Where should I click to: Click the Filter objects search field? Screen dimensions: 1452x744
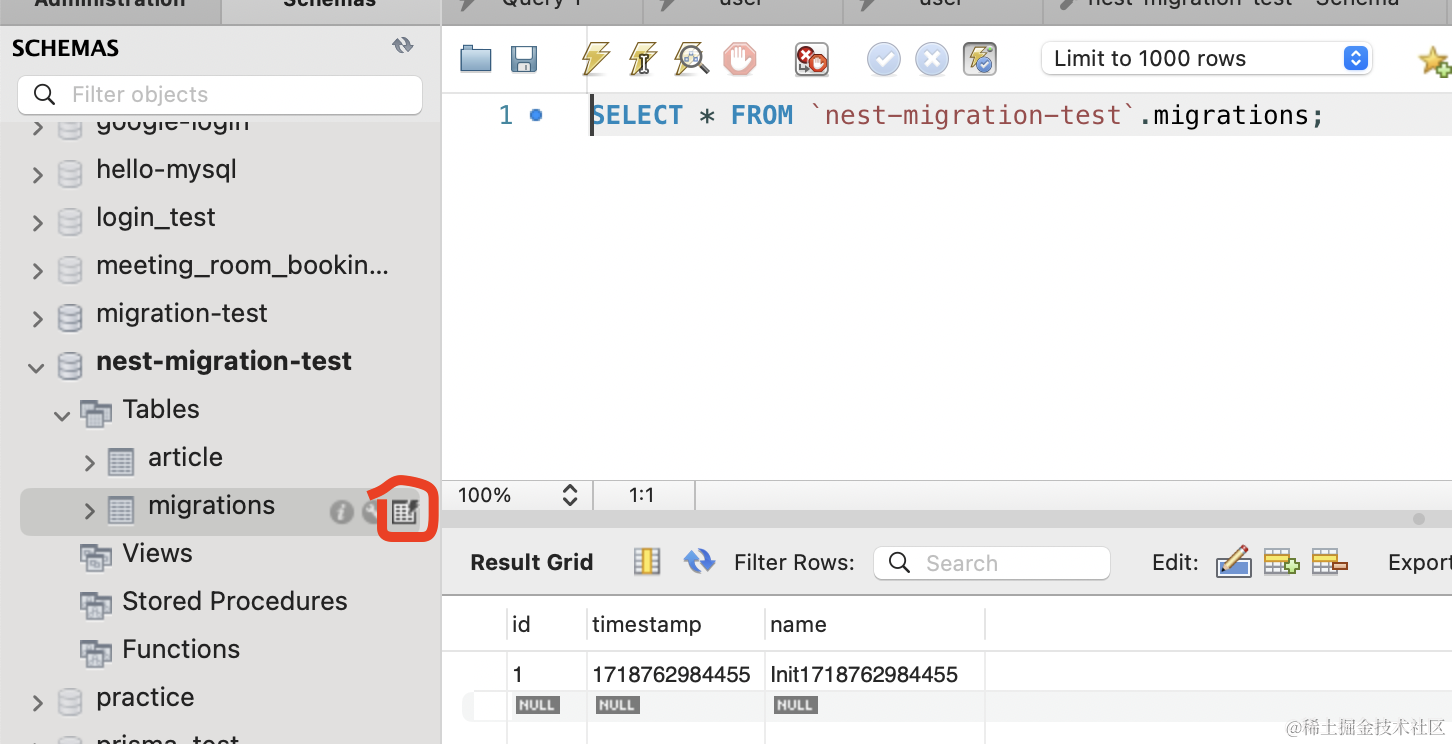[x=220, y=95]
